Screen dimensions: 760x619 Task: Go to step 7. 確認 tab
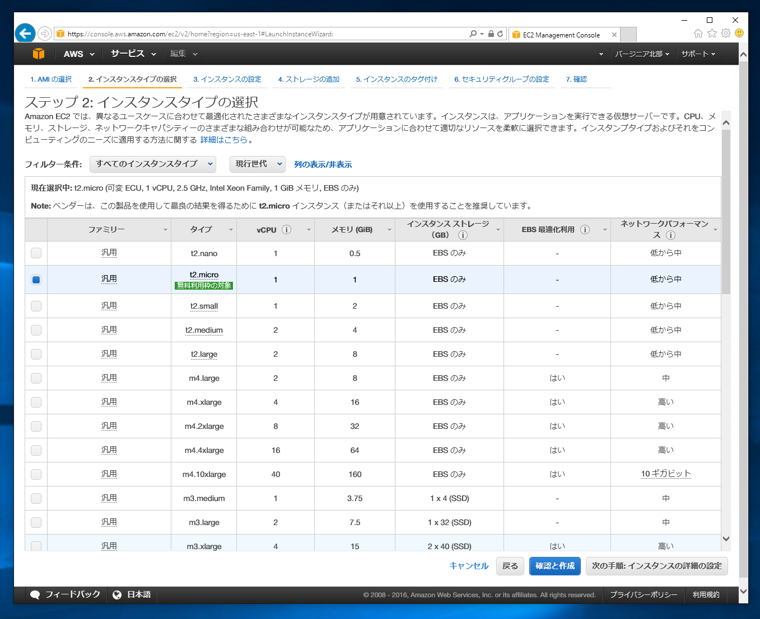click(x=576, y=79)
